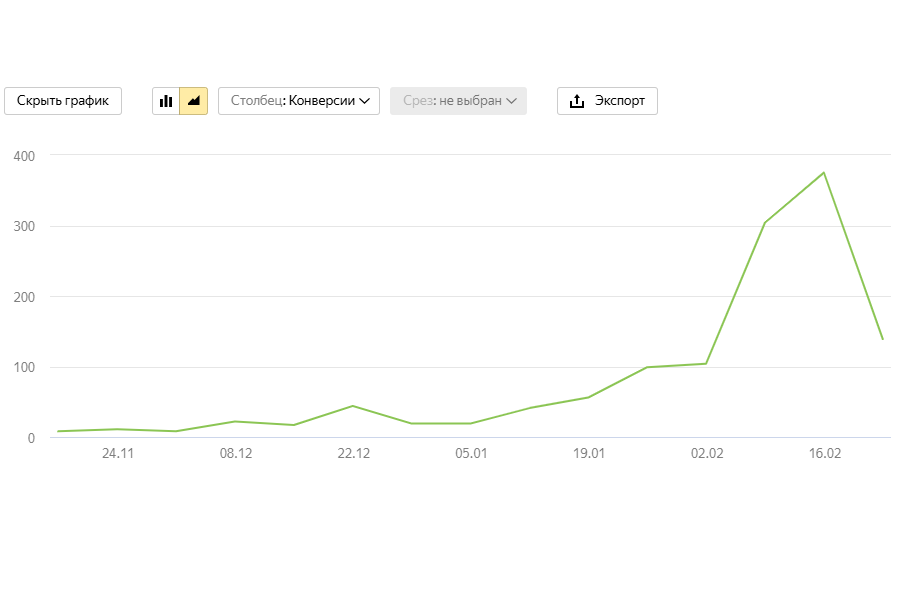
Task: Click the line point above the 19.01 label
Action: click(589, 397)
